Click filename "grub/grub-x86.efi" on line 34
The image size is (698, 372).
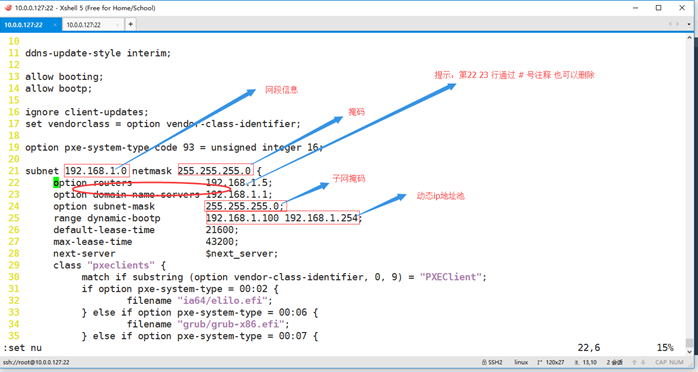(x=231, y=324)
